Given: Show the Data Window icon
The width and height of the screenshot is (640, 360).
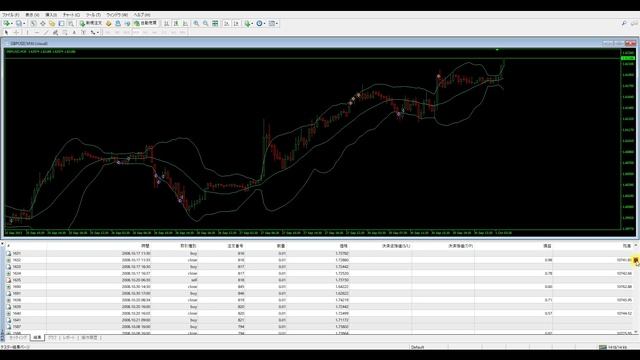Looking at the screenshot, I should [x=42, y=23].
